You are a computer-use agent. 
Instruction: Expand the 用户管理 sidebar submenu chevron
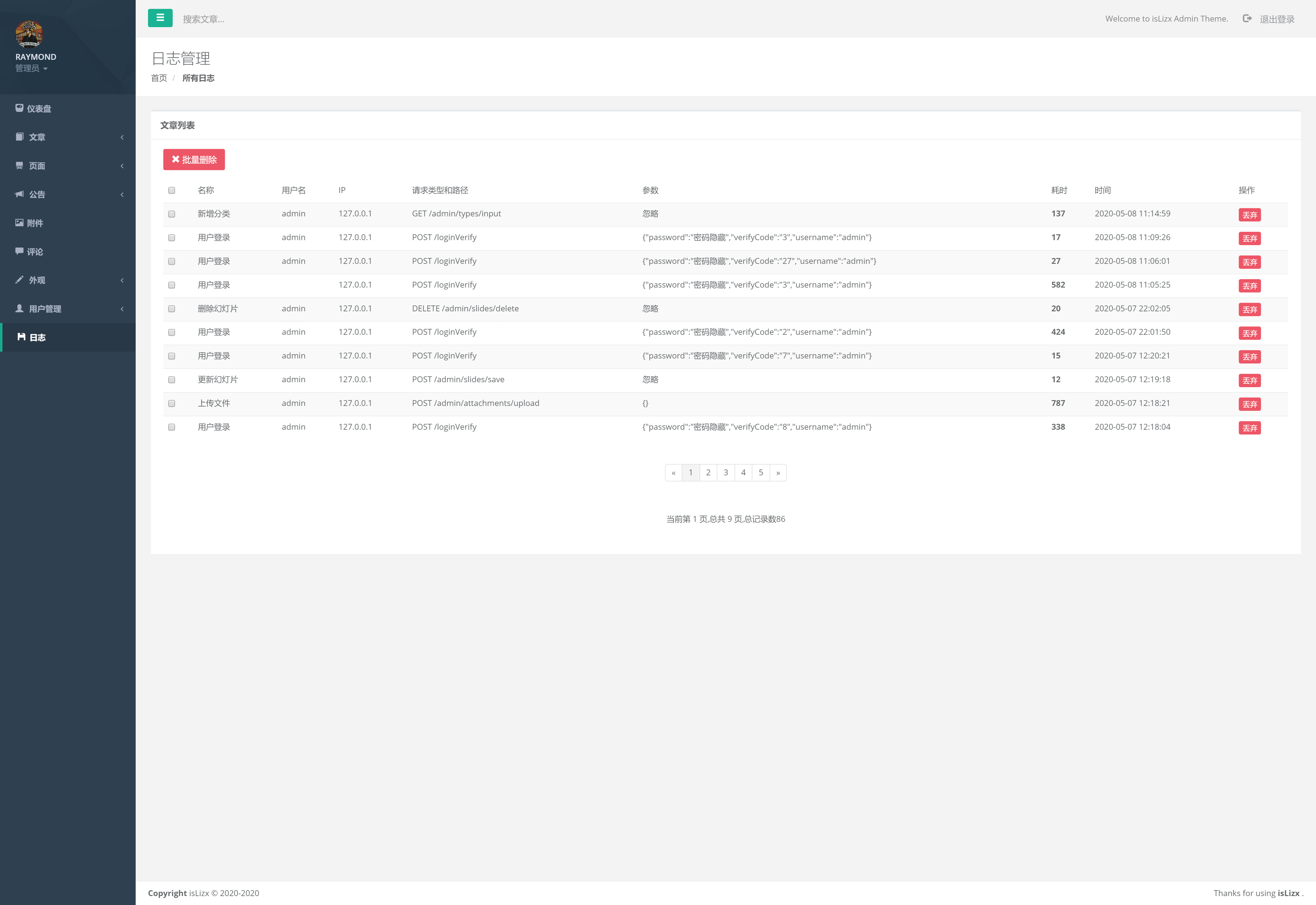(122, 309)
